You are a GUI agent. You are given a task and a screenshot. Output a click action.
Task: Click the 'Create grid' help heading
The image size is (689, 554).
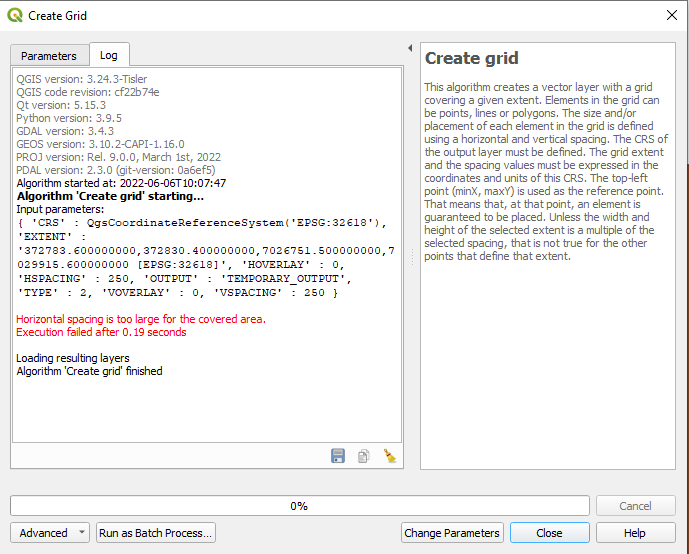471,58
